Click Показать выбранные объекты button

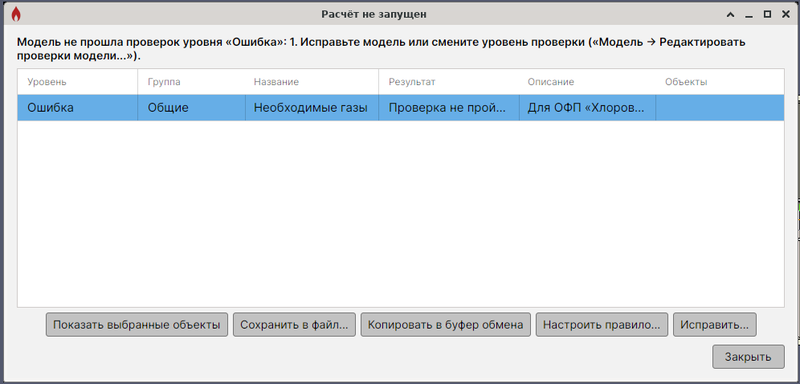[x=137, y=325]
